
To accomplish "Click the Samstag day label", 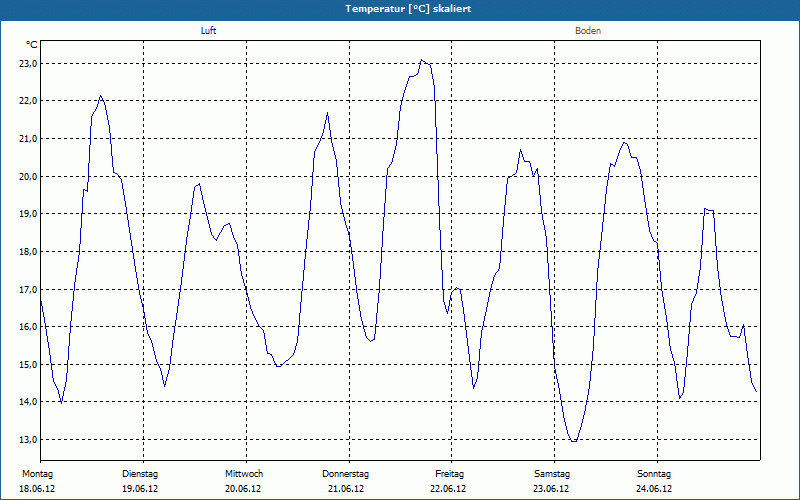I will point(552,474).
